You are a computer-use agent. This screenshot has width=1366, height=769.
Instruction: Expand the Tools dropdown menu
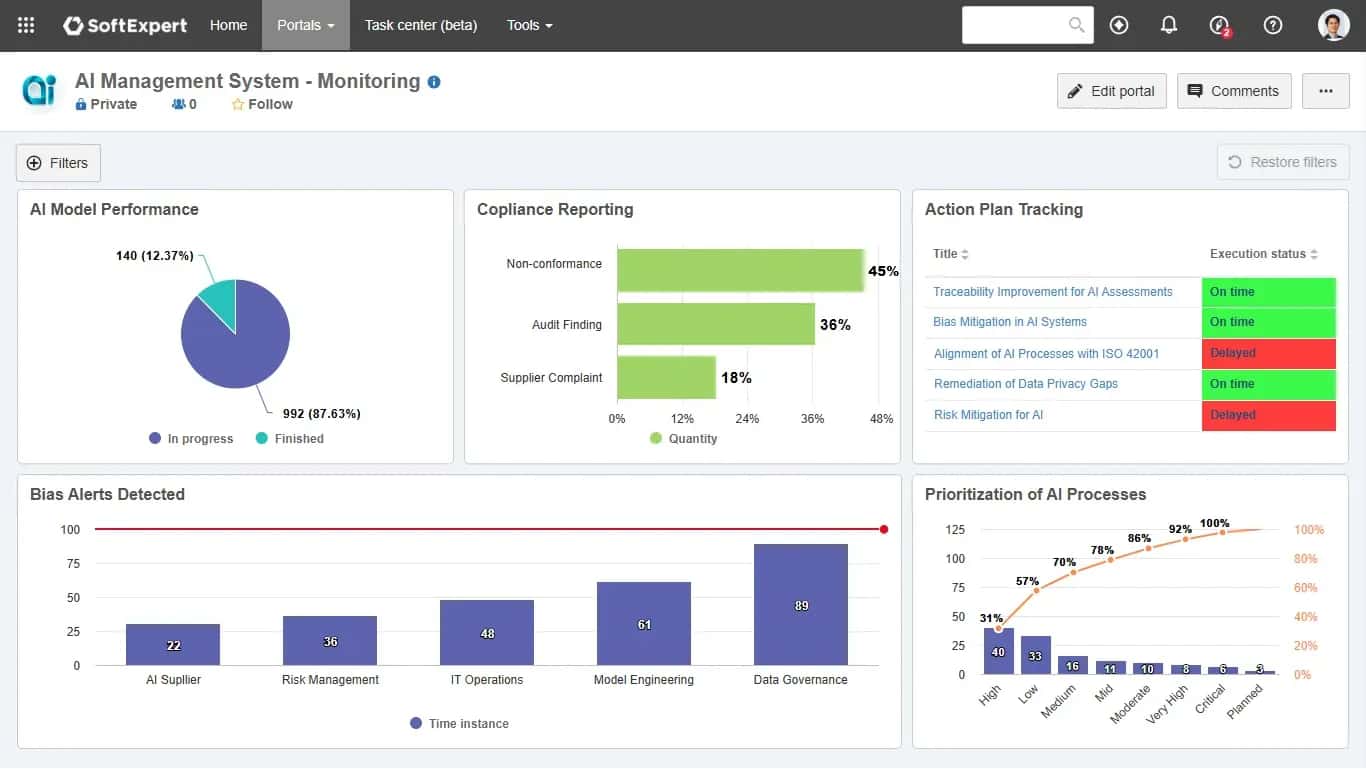point(529,25)
